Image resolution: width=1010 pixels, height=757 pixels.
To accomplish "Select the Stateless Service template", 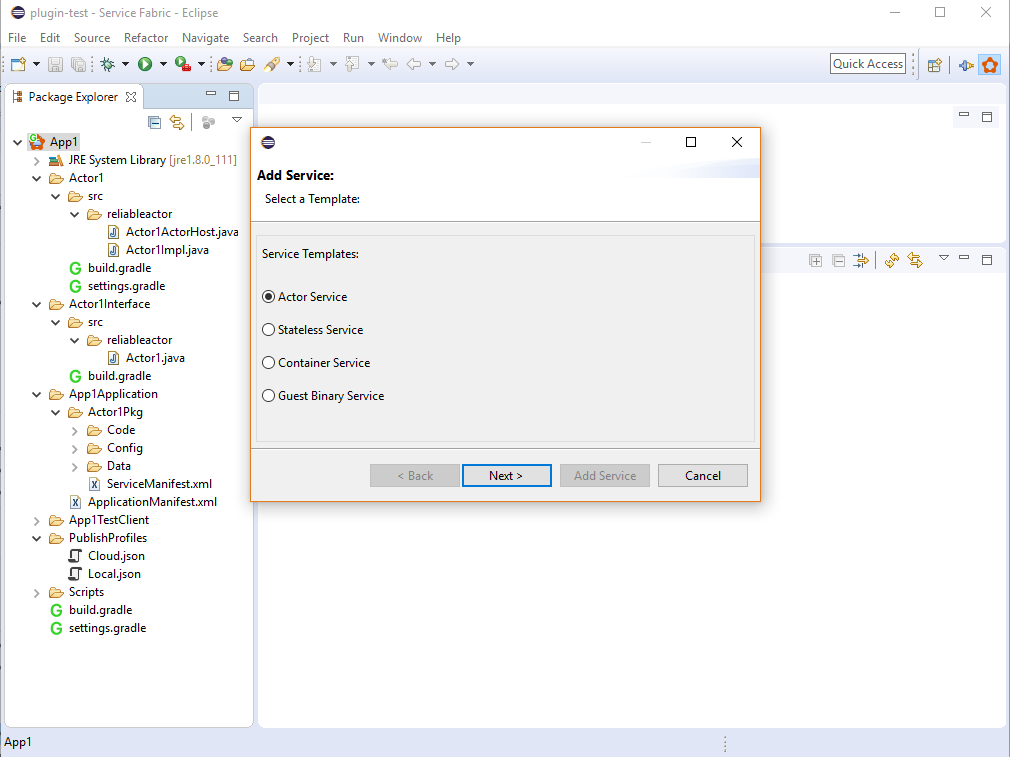I will pyautogui.click(x=268, y=329).
